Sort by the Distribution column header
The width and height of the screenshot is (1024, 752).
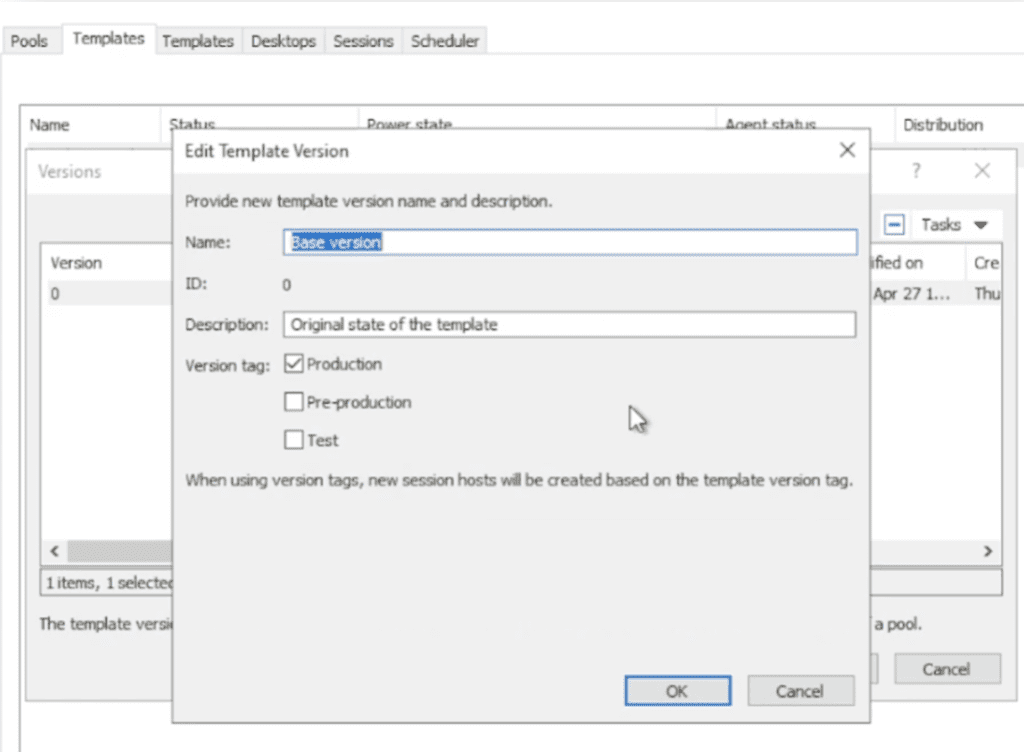coord(942,125)
